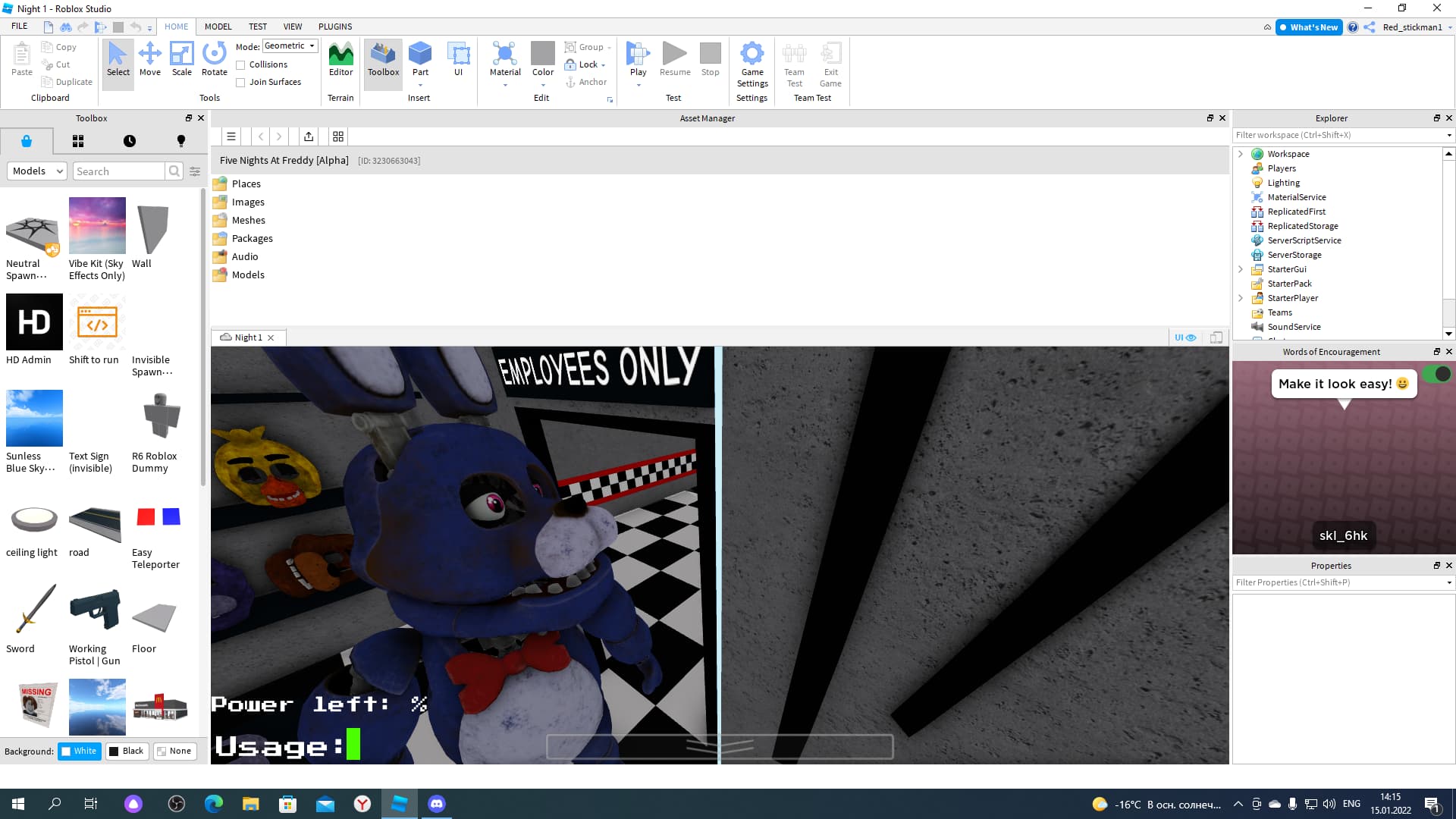The height and width of the screenshot is (819, 1456).
Task: Switch Asset Manager to grid view
Action: coord(338,136)
